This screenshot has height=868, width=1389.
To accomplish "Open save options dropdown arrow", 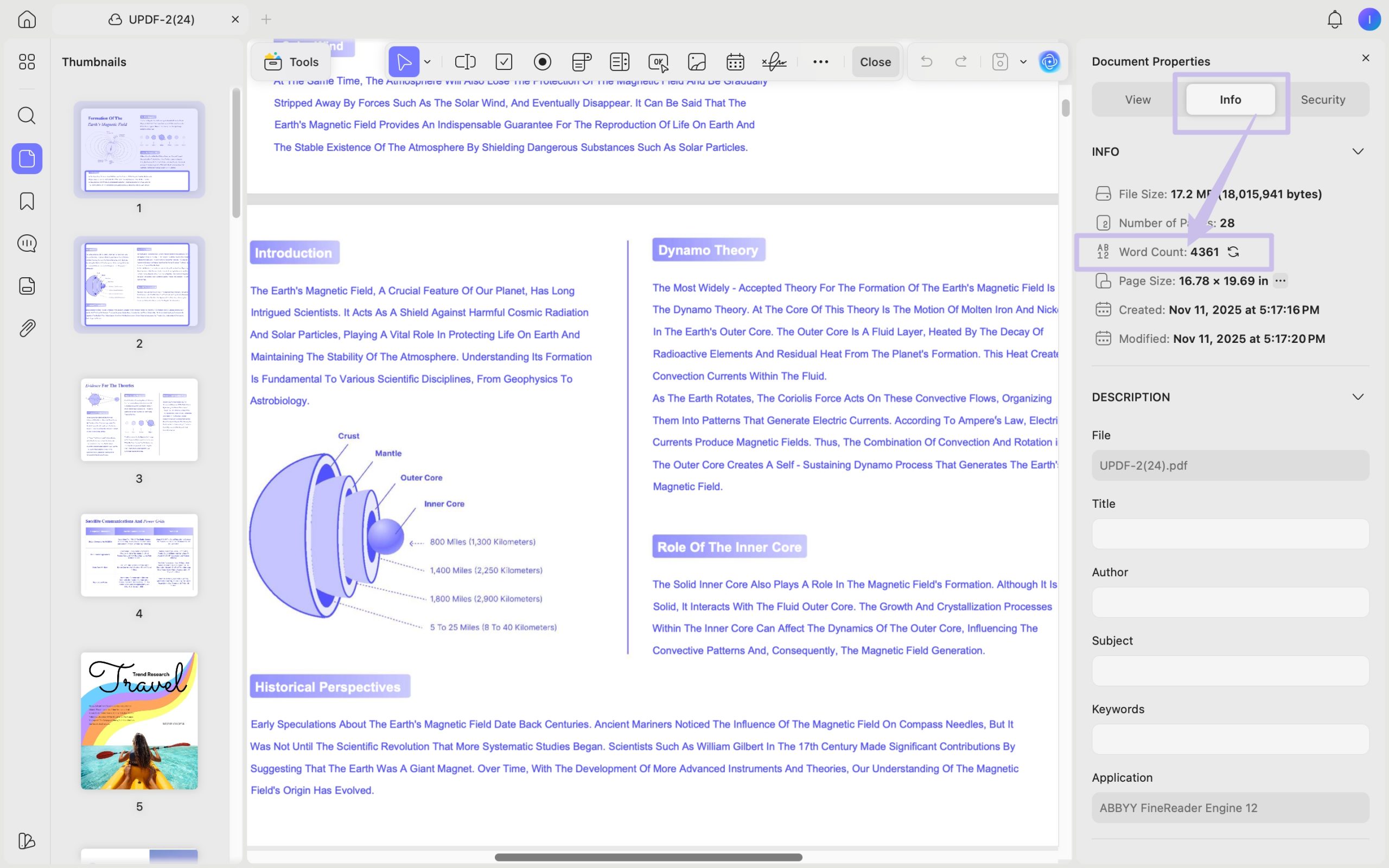I will [x=1023, y=61].
